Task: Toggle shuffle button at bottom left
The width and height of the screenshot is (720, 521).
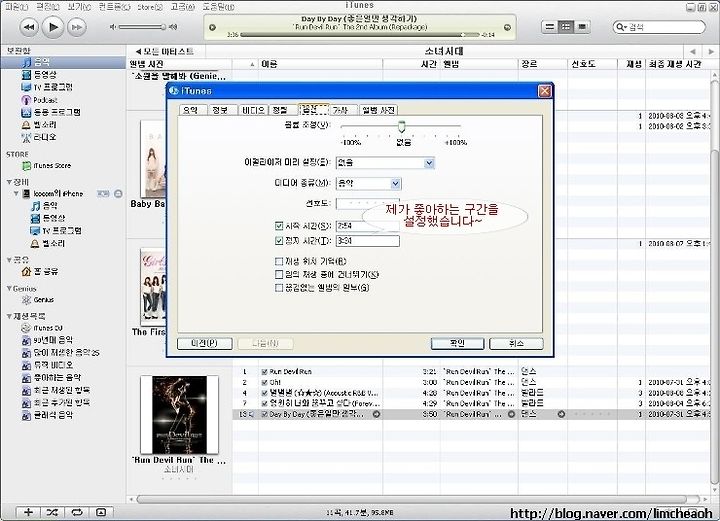Action: [52, 512]
